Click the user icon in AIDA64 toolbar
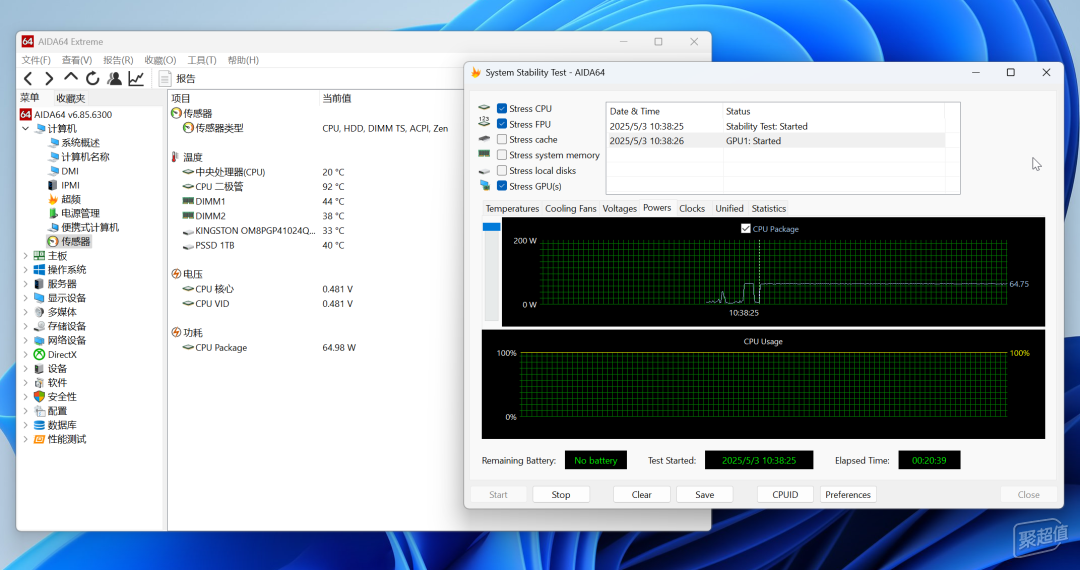This screenshot has width=1080, height=570. click(x=114, y=78)
